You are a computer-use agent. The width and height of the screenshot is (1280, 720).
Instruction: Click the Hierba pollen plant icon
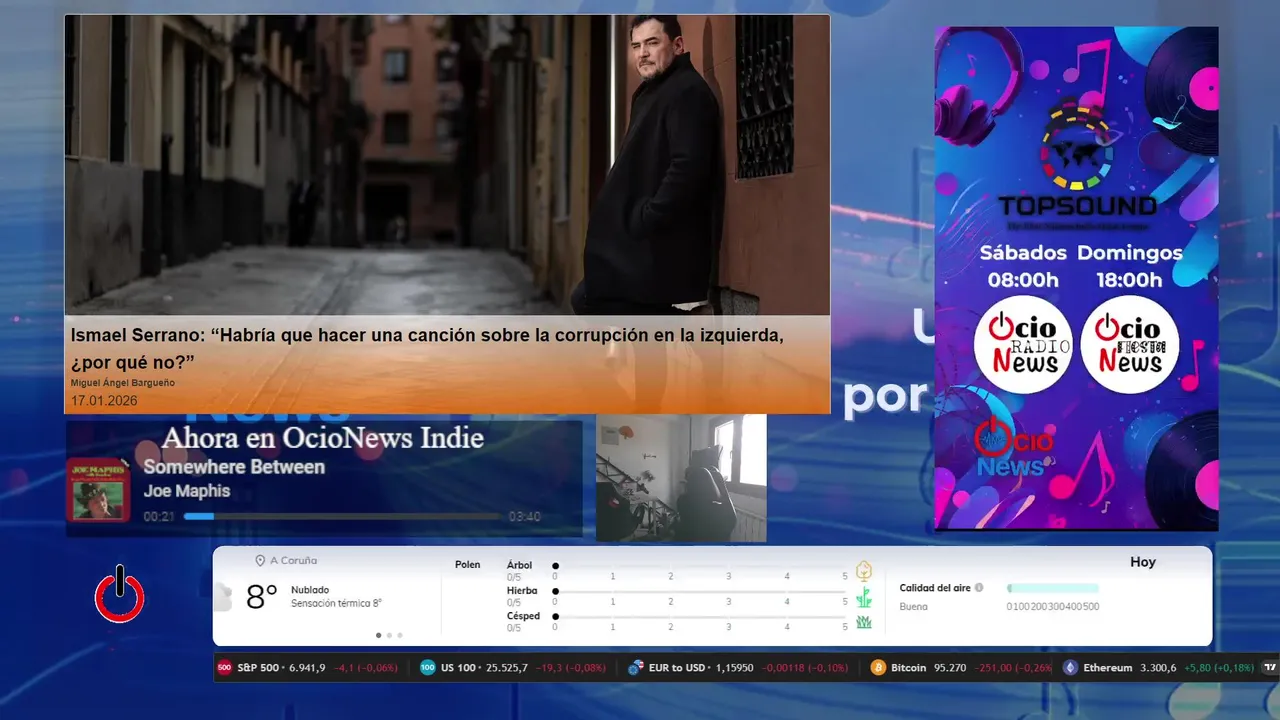[864, 598]
